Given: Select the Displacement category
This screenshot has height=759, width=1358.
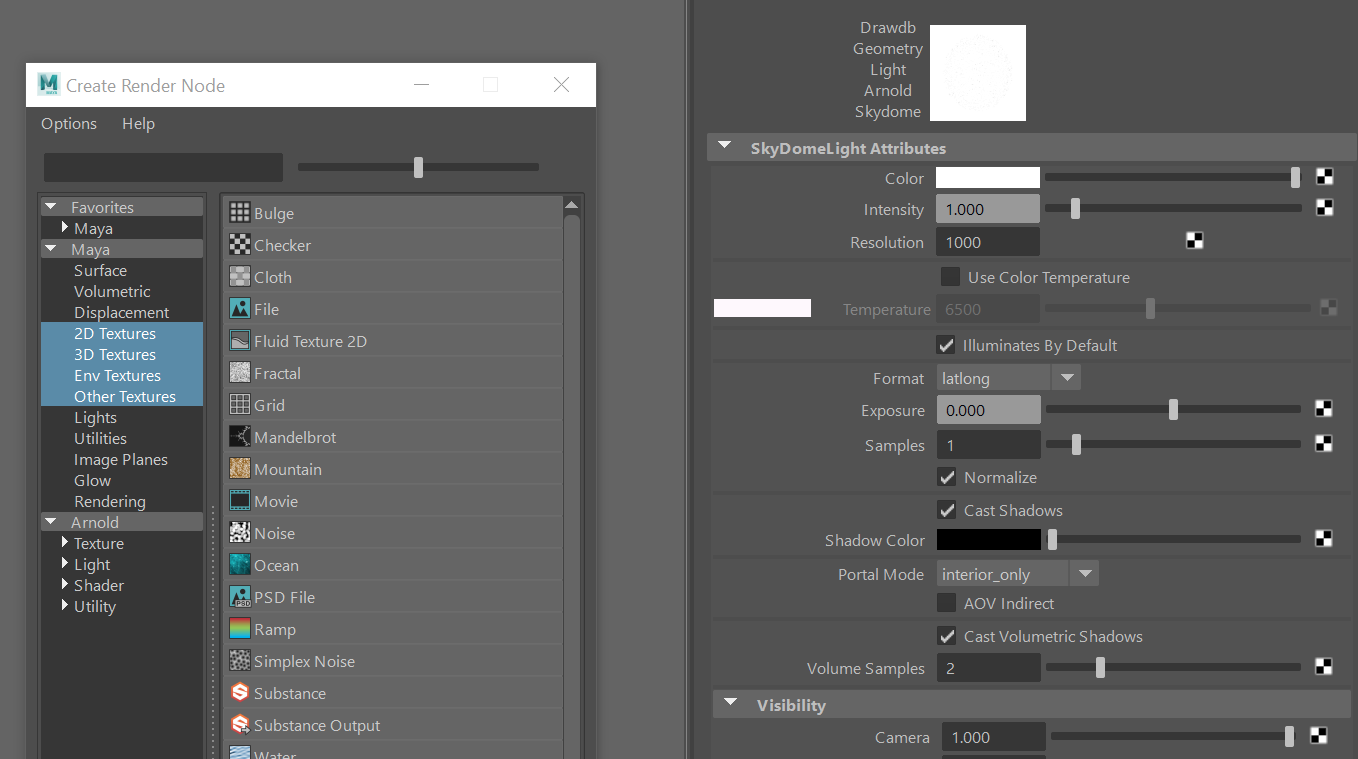Looking at the screenshot, I should 122,313.
